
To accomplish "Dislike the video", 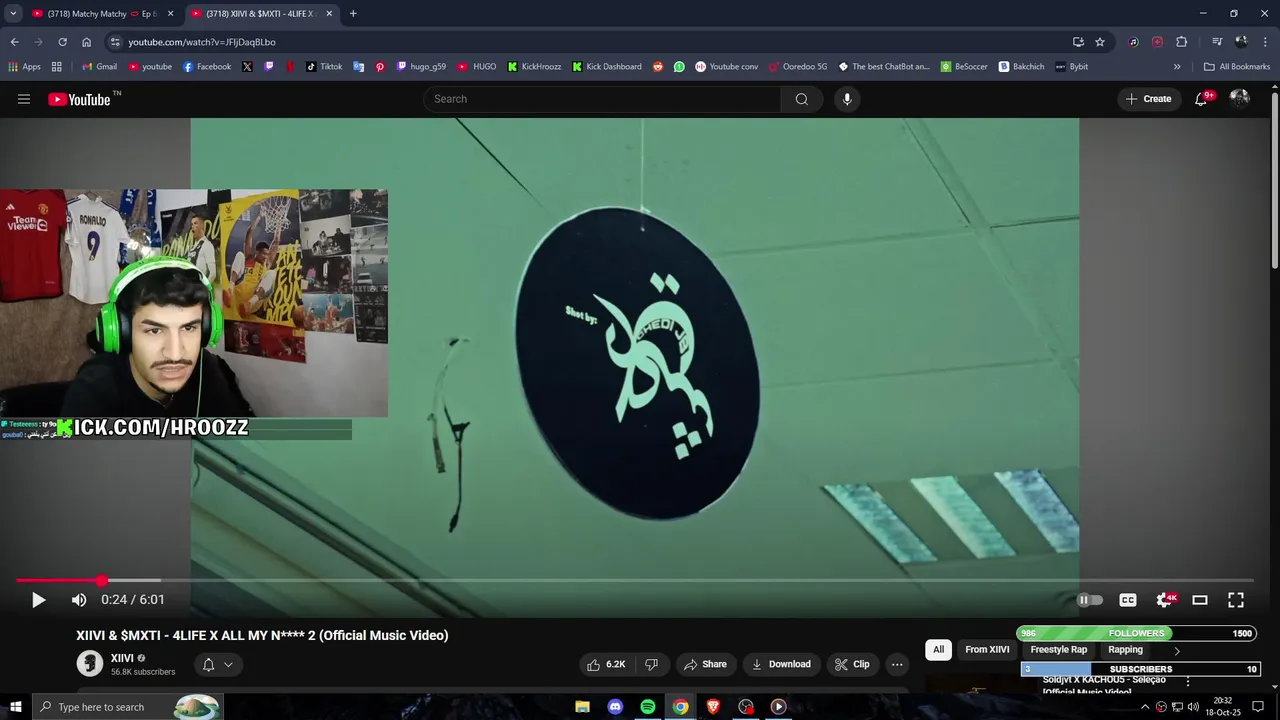I will [x=651, y=664].
